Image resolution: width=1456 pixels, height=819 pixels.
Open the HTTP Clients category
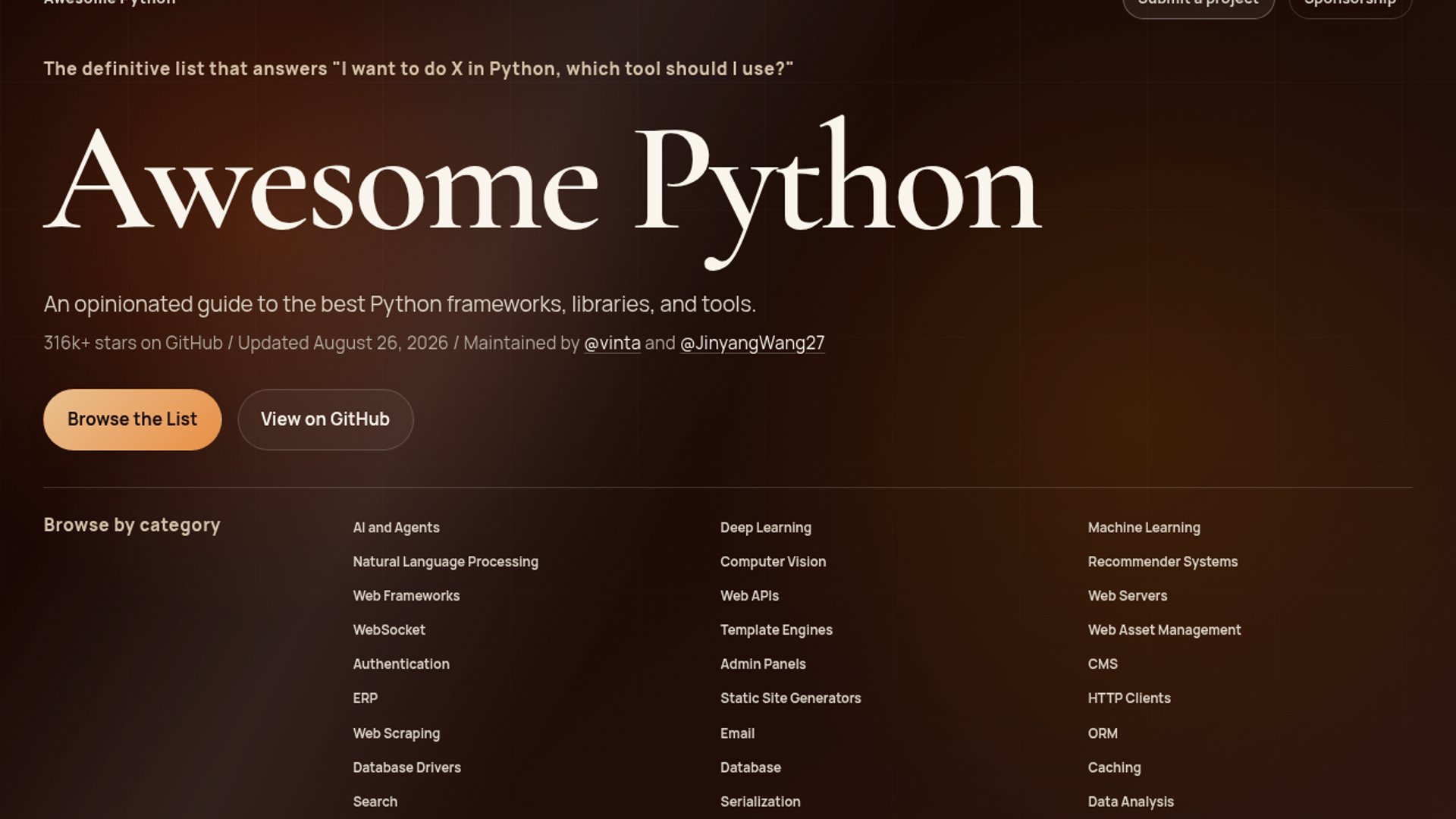[1128, 698]
